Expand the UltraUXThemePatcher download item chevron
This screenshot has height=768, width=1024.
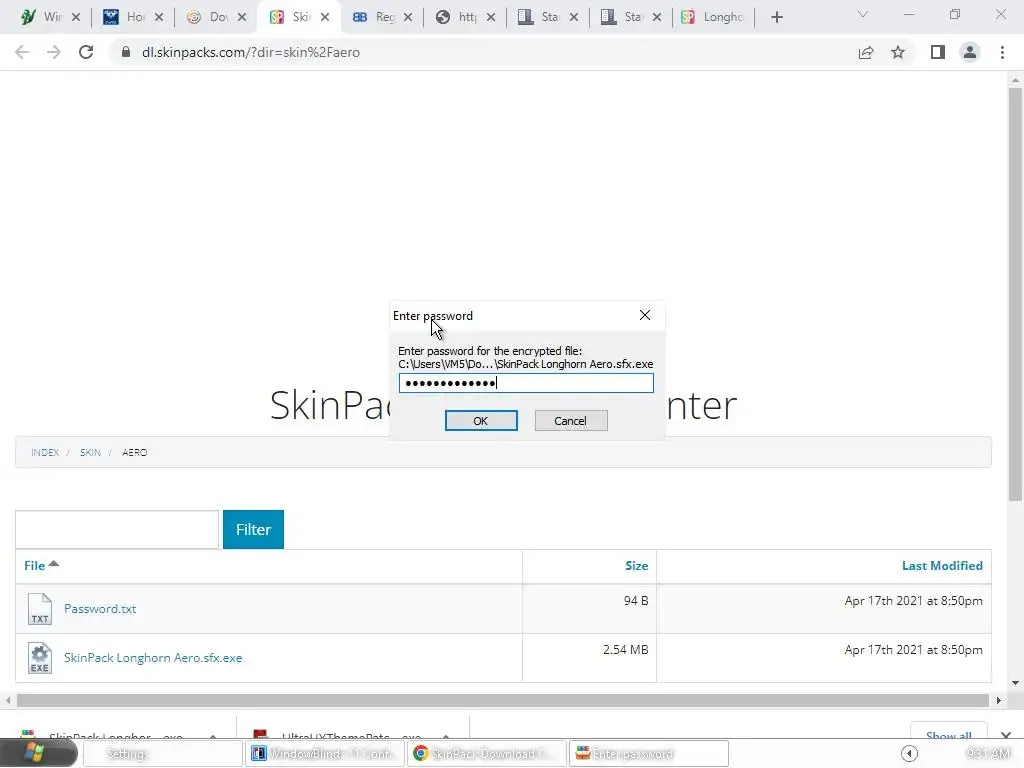(446, 736)
